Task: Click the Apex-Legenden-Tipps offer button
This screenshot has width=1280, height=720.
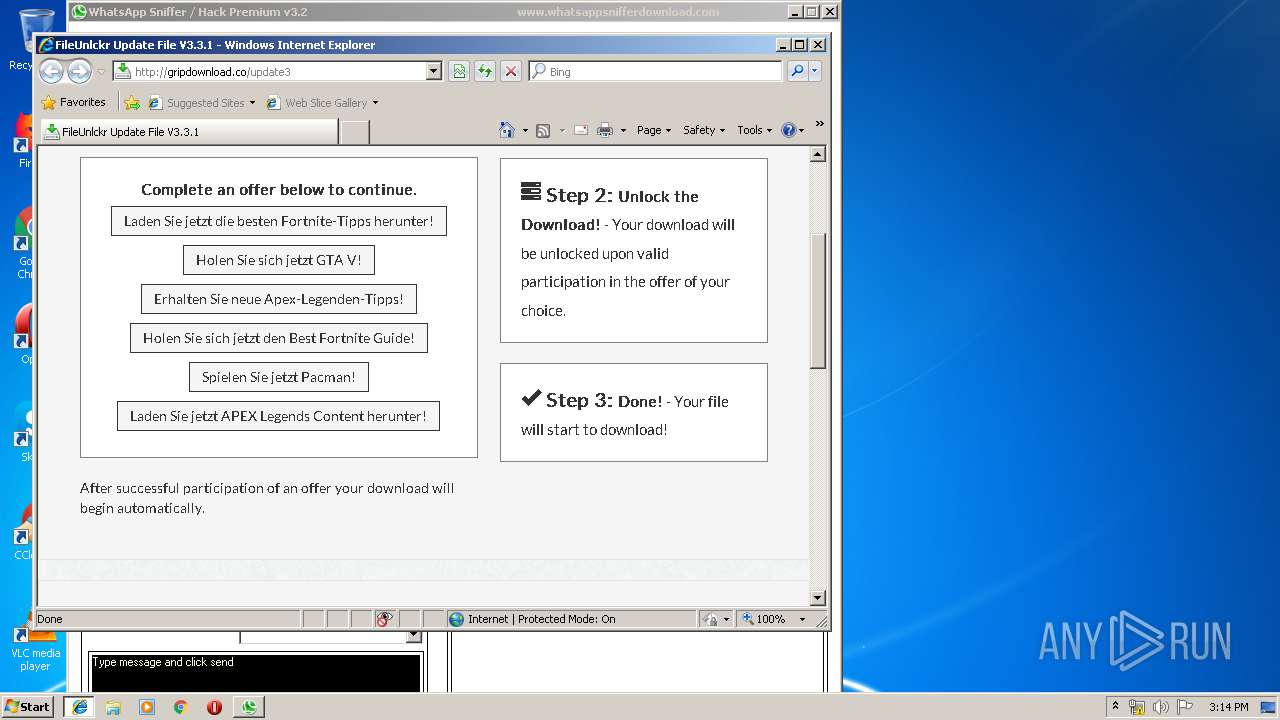Action: pos(279,299)
